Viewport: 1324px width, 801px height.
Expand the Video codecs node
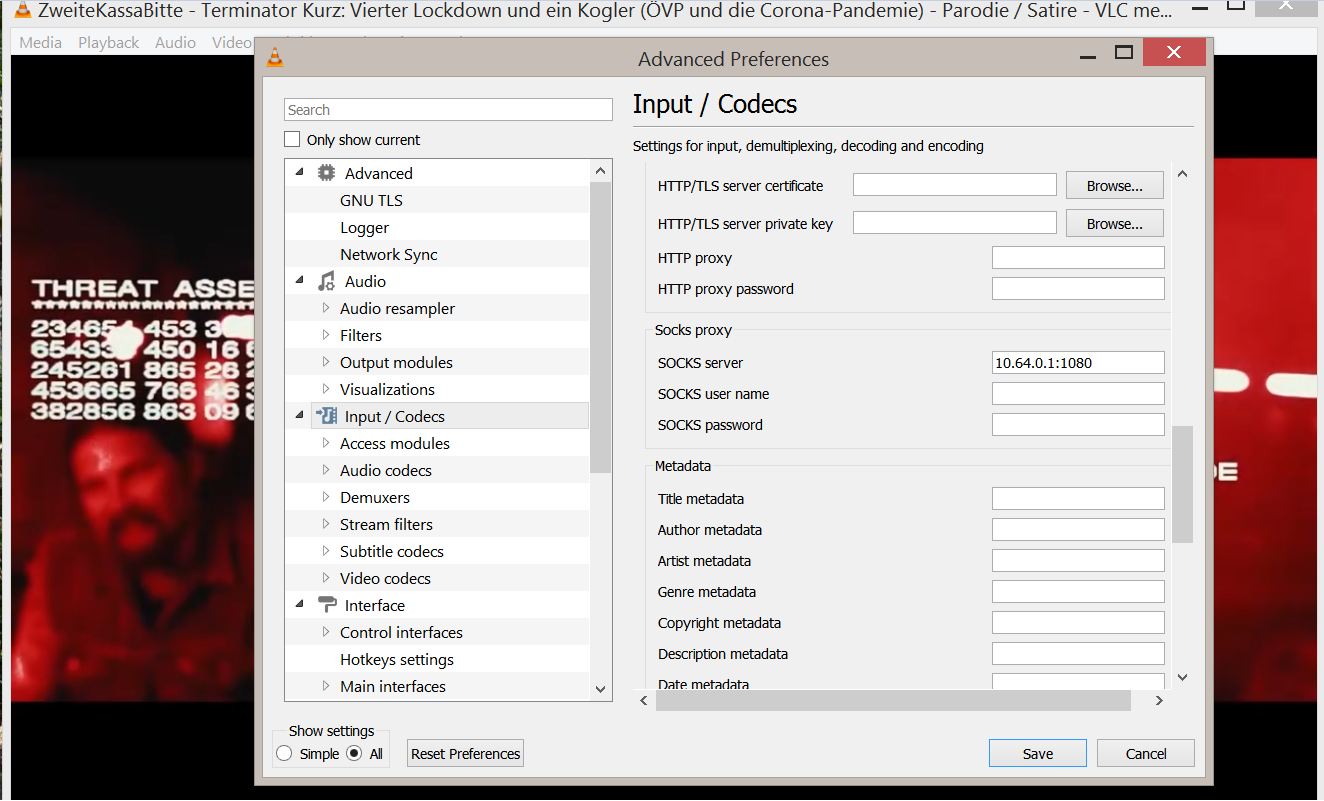point(326,578)
